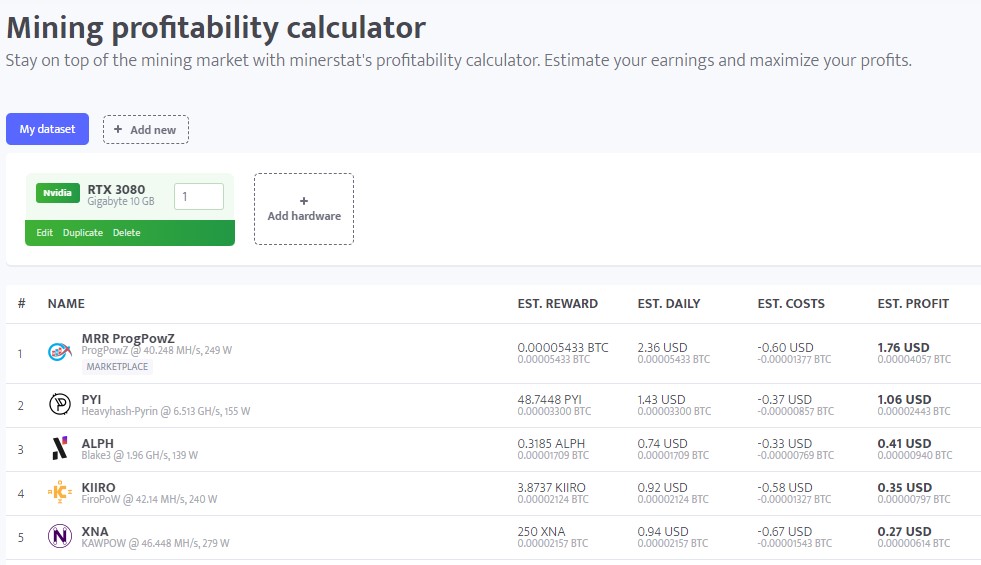Click the ALPH Alephium coin logo
981x565 pixels.
click(59, 448)
